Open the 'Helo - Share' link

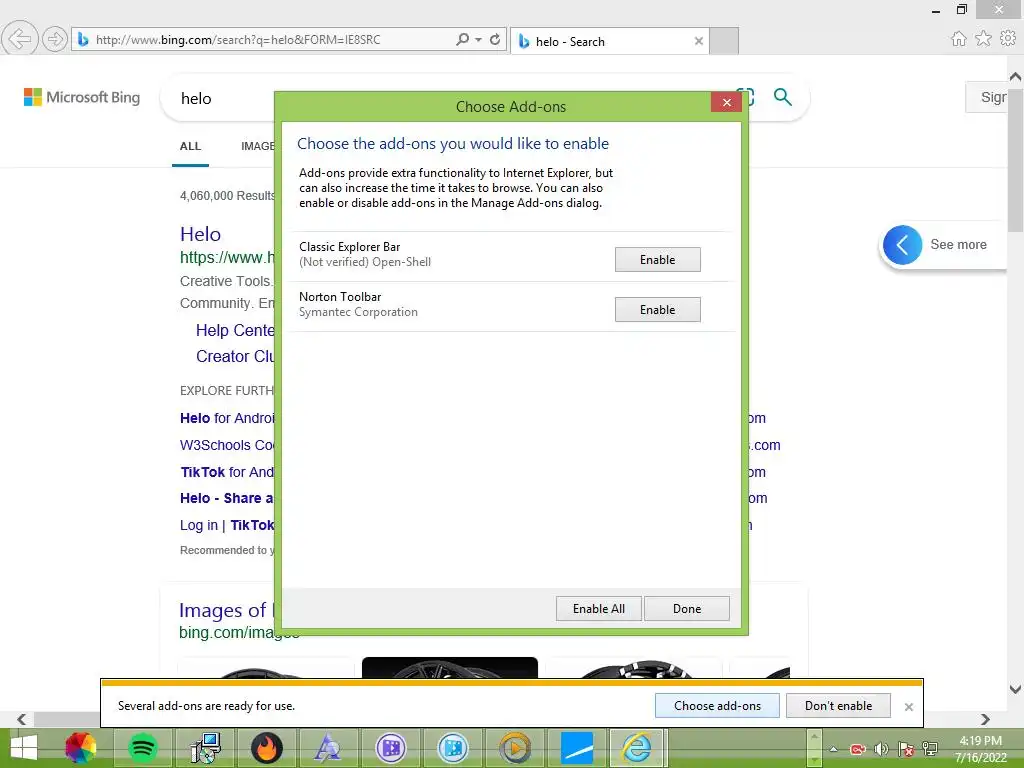[227, 498]
